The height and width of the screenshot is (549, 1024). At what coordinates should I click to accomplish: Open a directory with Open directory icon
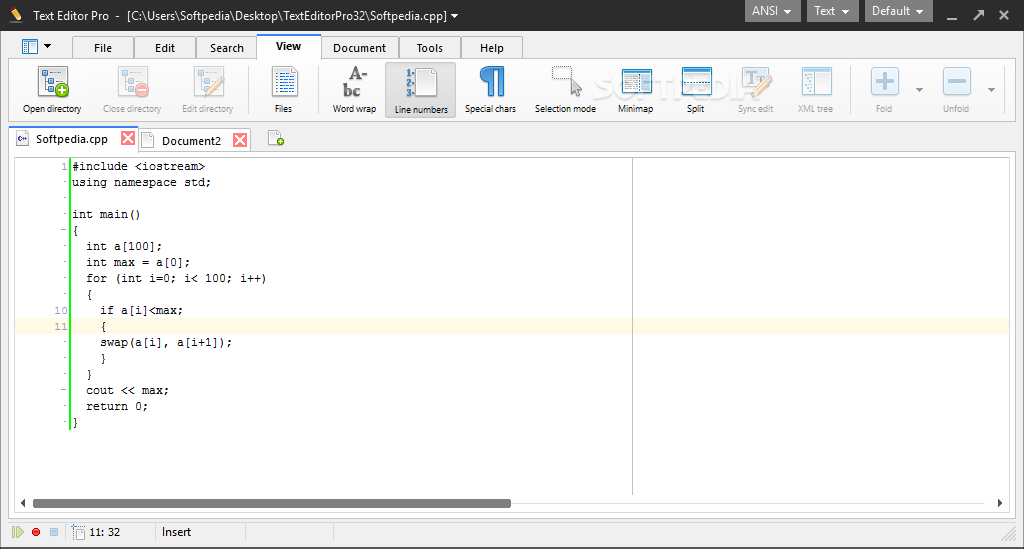(52, 89)
